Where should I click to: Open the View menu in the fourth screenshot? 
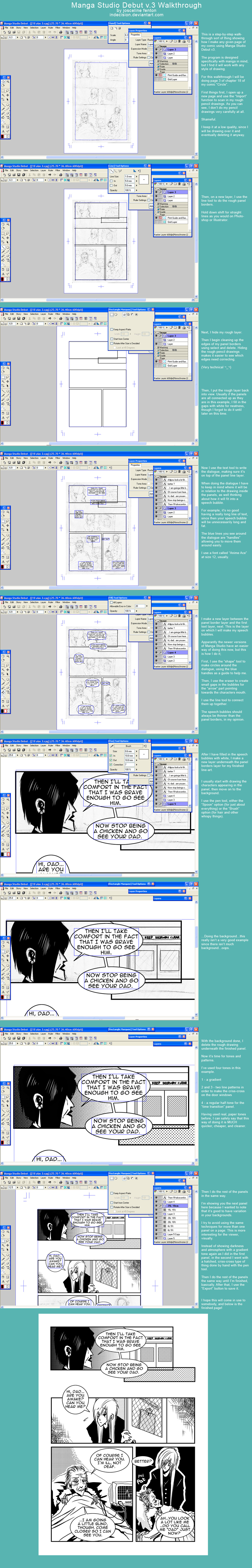26,458
